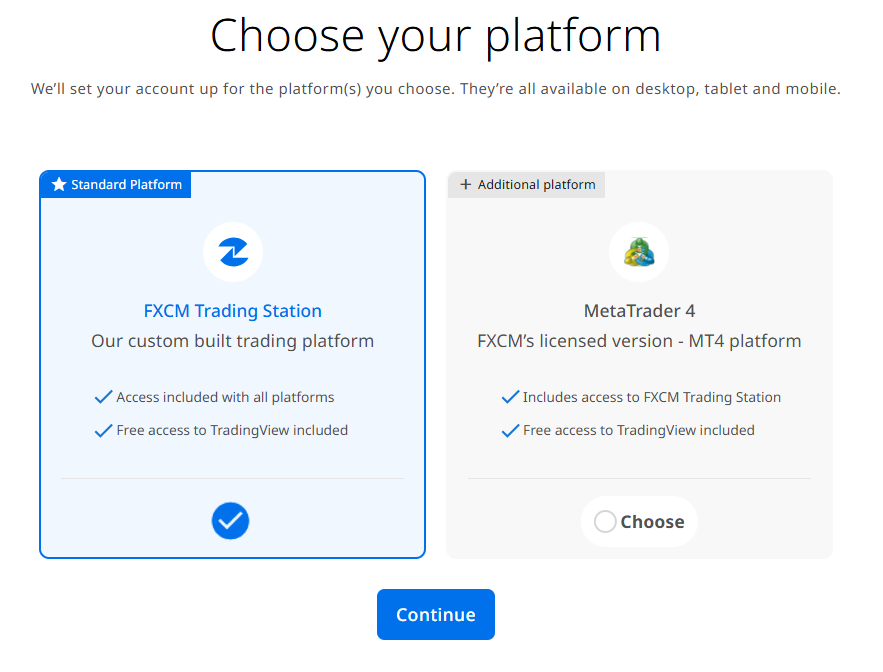The image size is (883, 672).
Task: Toggle the selected blue checkmark on FXCM Trading Station
Action: pyautogui.click(x=230, y=521)
